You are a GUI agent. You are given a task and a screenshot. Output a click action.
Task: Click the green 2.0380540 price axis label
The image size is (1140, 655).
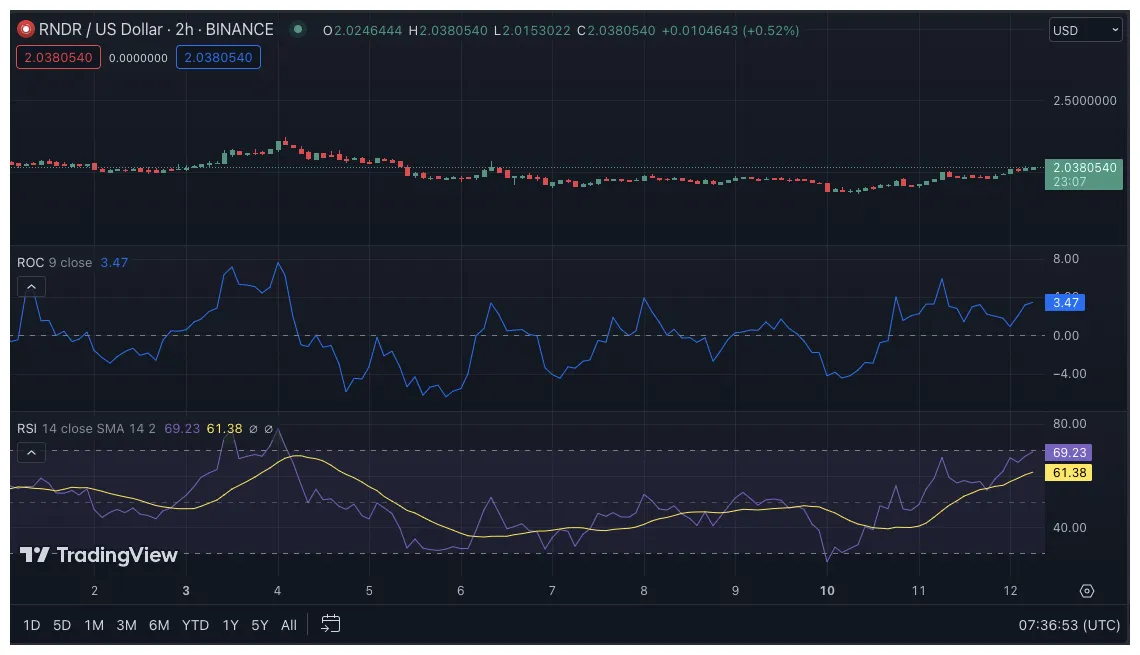click(x=1083, y=168)
